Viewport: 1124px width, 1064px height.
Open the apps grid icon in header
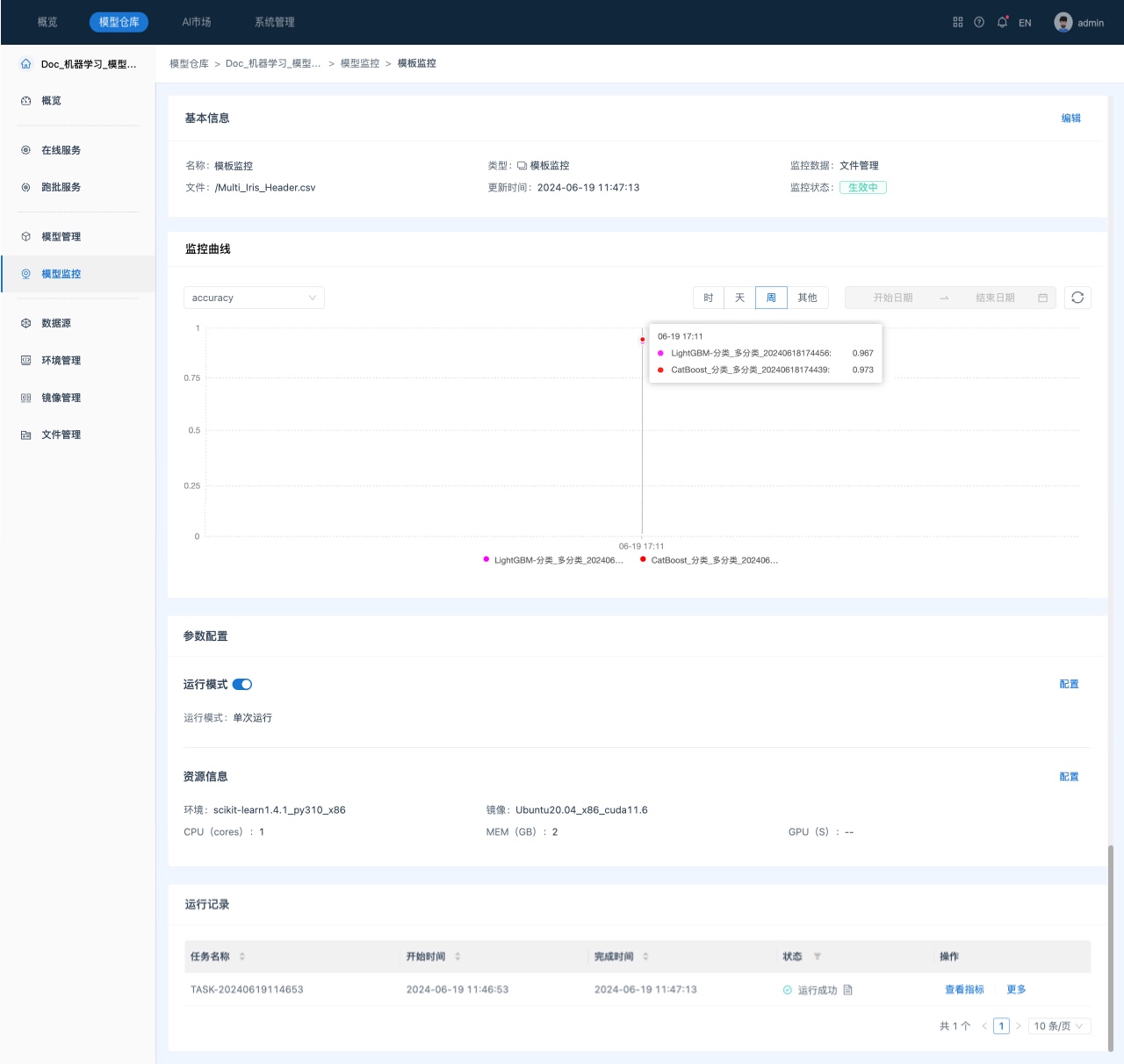pyautogui.click(x=958, y=22)
